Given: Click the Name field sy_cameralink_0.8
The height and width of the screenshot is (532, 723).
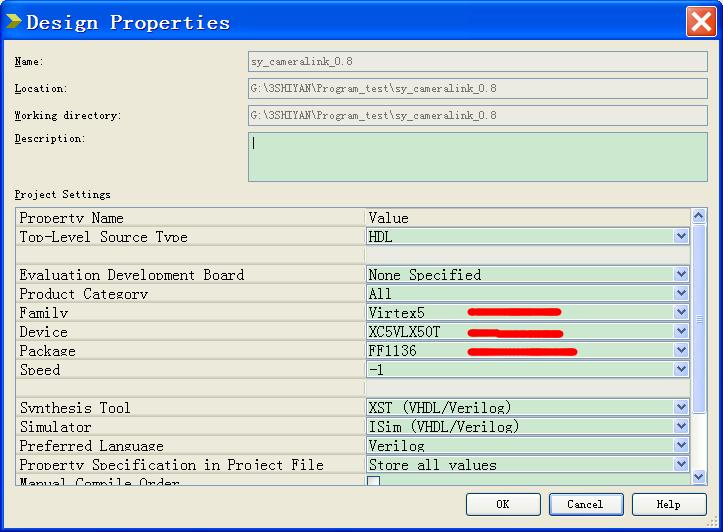Looking at the screenshot, I should coord(478,61).
